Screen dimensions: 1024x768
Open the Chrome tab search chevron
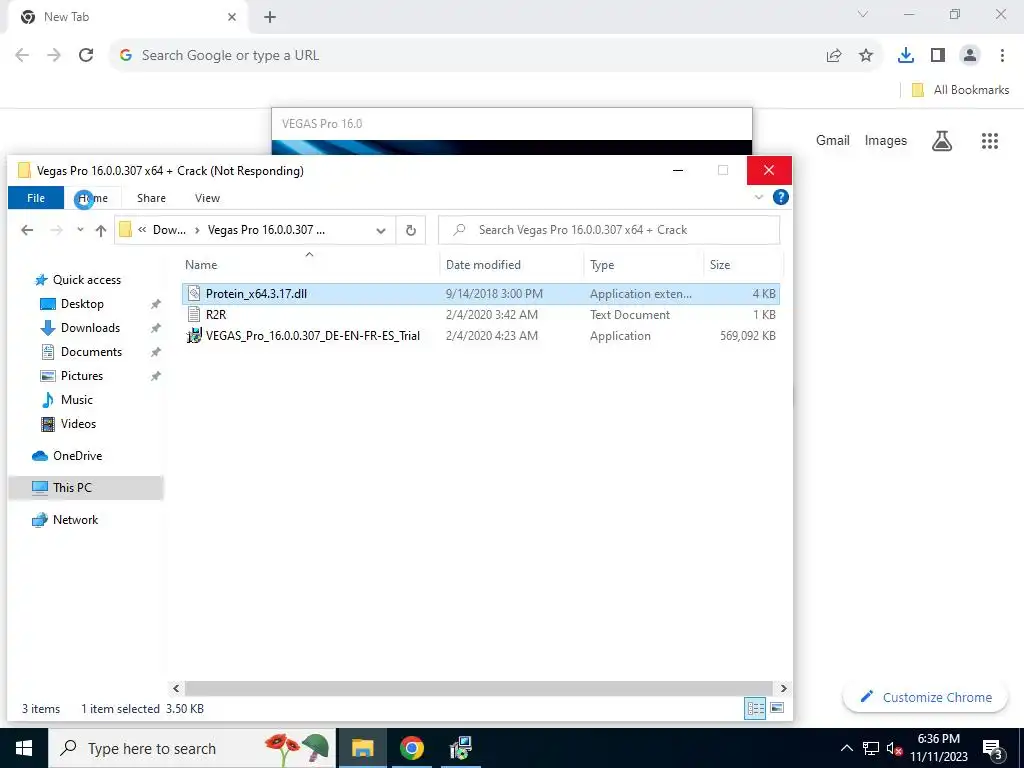click(863, 14)
